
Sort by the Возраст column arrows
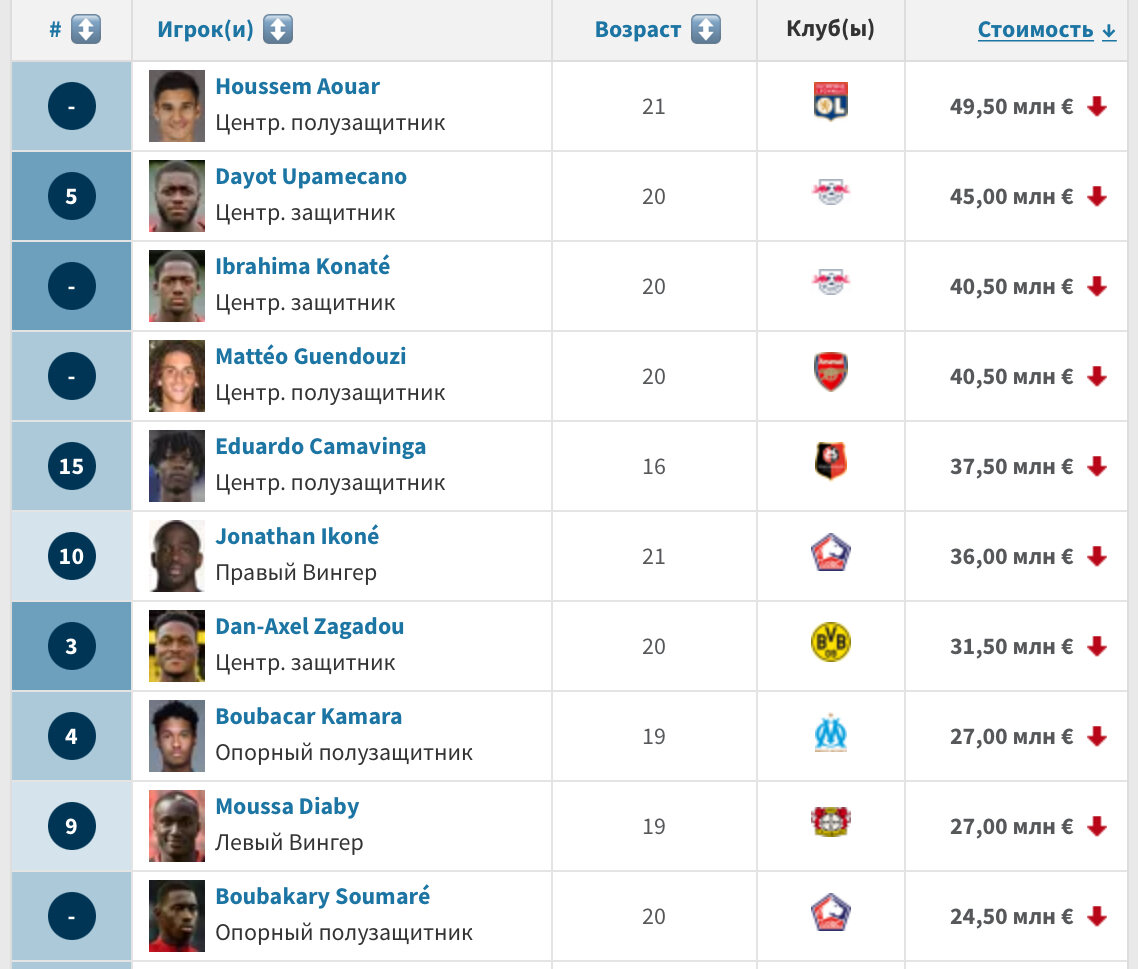705,30
